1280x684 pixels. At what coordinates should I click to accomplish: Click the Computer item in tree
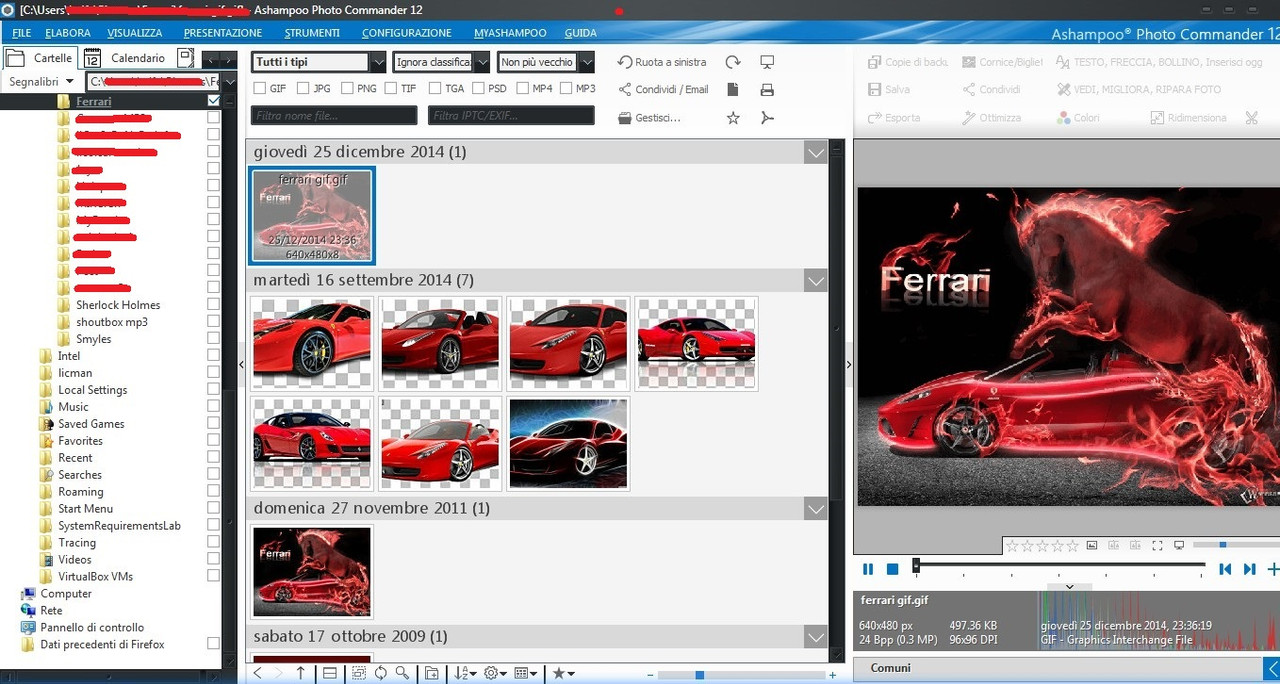click(66, 593)
